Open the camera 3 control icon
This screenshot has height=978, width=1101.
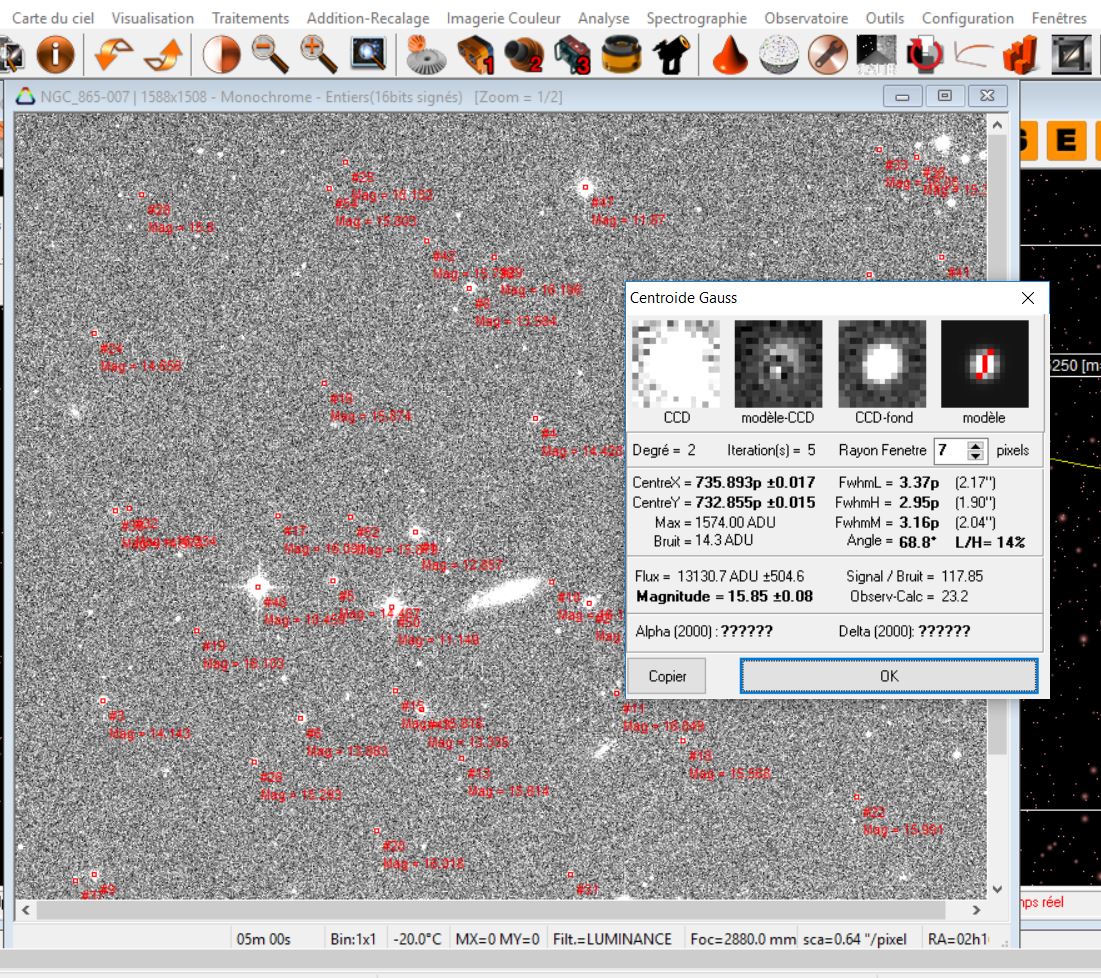pos(573,55)
